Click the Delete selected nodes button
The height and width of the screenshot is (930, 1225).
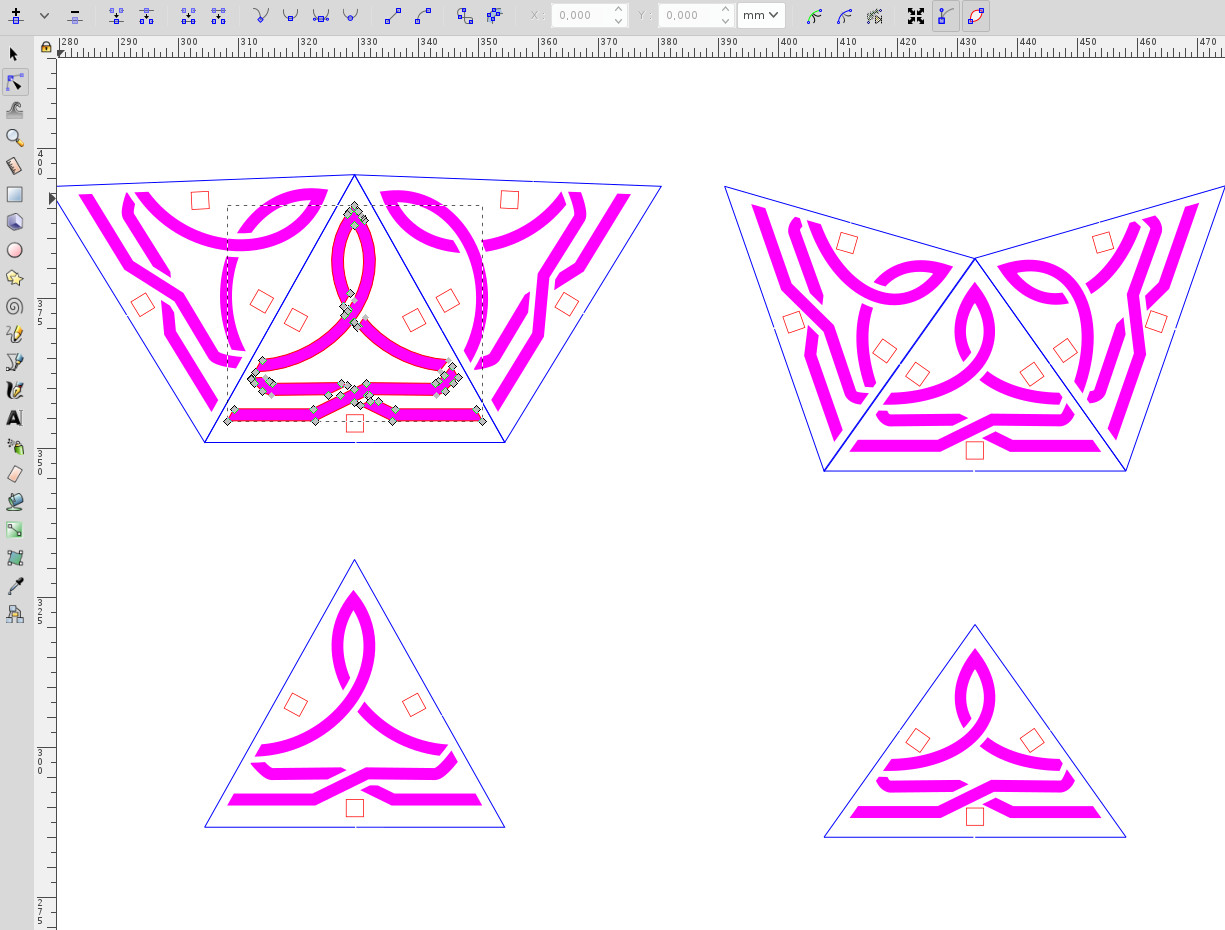point(75,16)
